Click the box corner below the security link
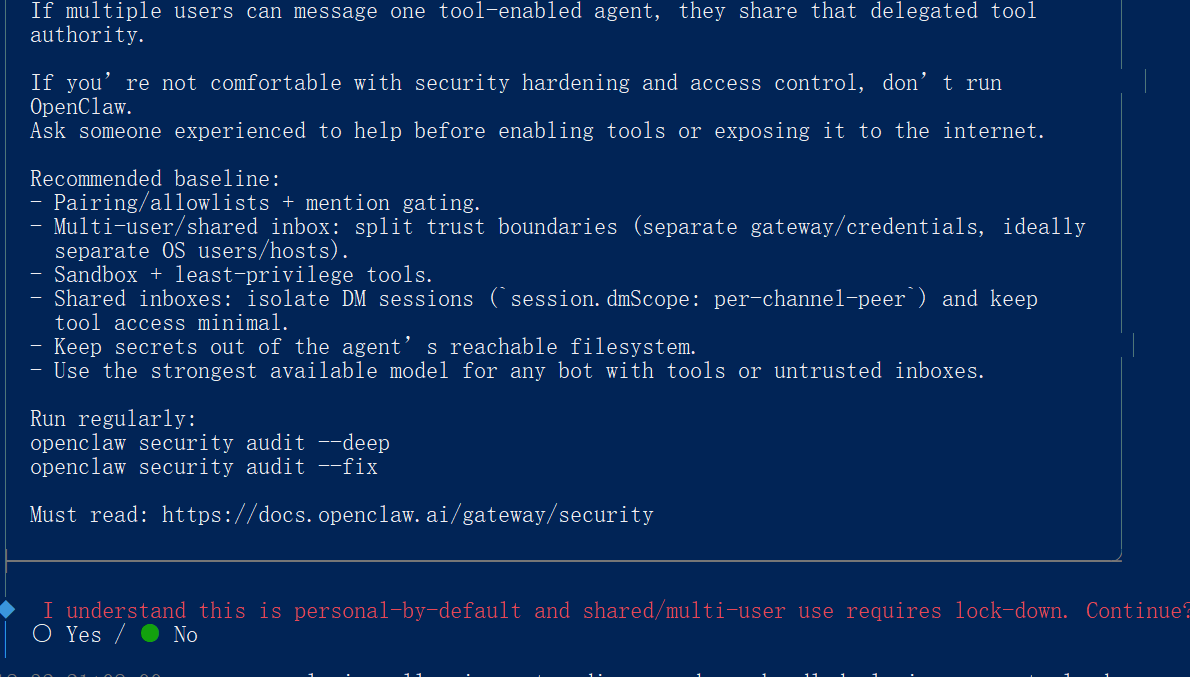Image resolution: width=1190 pixels, height=677 pixels. coord(1115,555)
